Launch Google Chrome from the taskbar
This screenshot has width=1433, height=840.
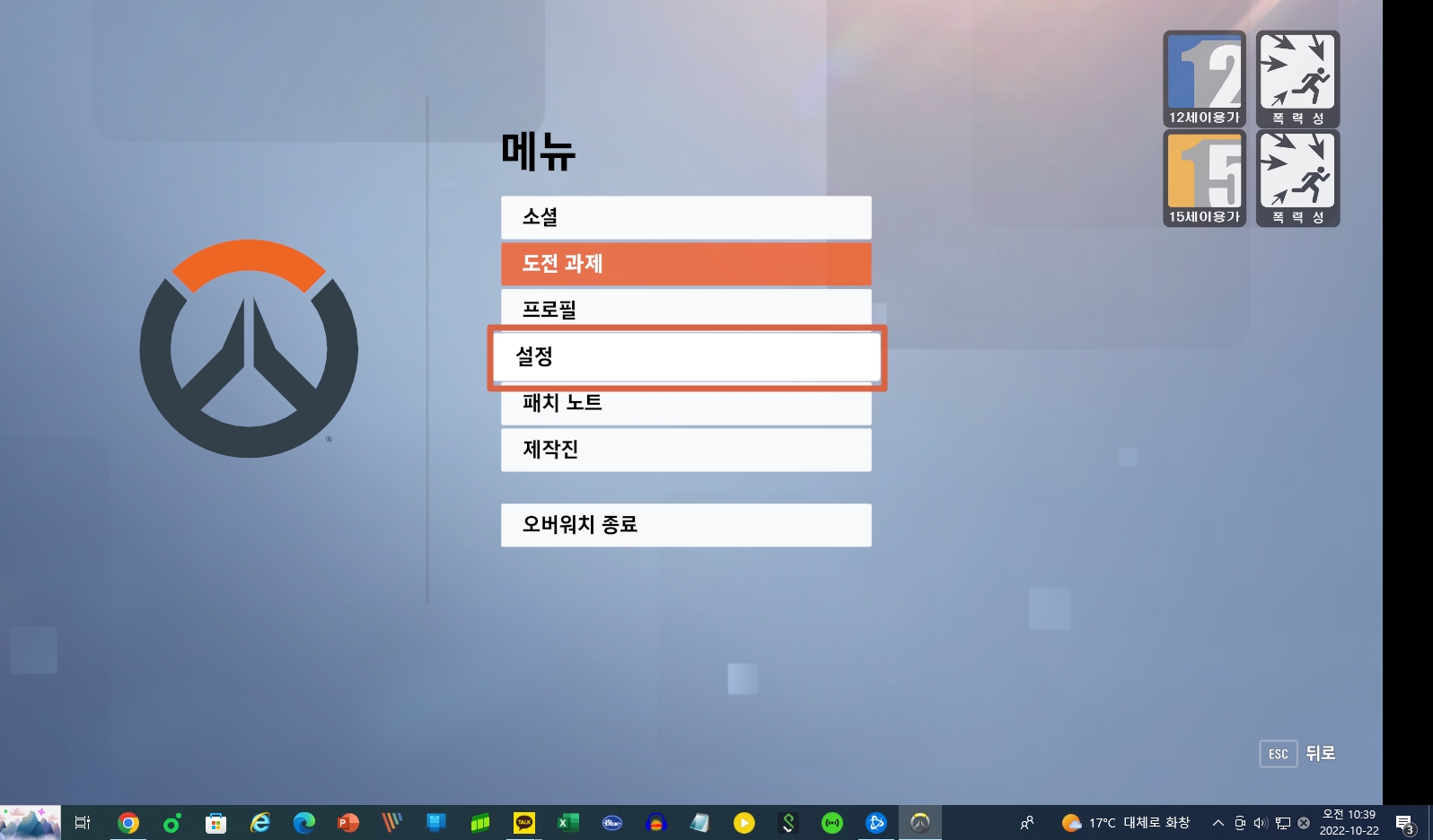point(128,823)
